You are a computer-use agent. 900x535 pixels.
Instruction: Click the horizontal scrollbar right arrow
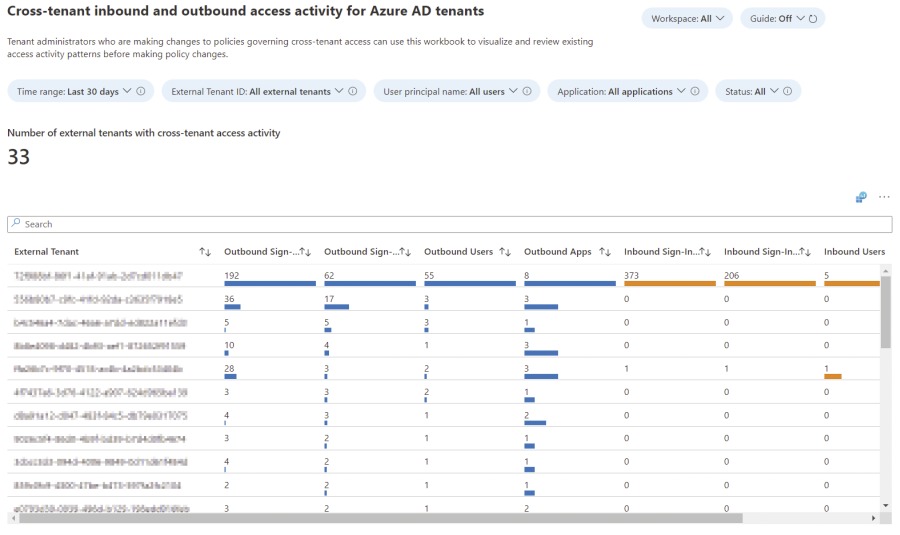coord(874,518)
